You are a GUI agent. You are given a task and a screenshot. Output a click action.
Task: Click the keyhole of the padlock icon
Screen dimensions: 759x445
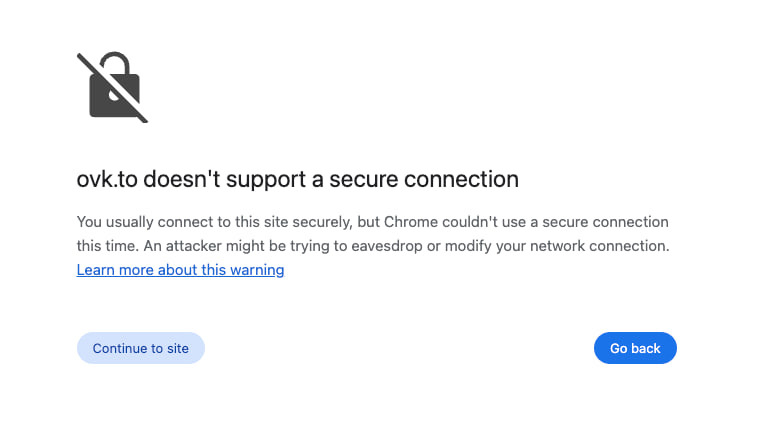115,95
